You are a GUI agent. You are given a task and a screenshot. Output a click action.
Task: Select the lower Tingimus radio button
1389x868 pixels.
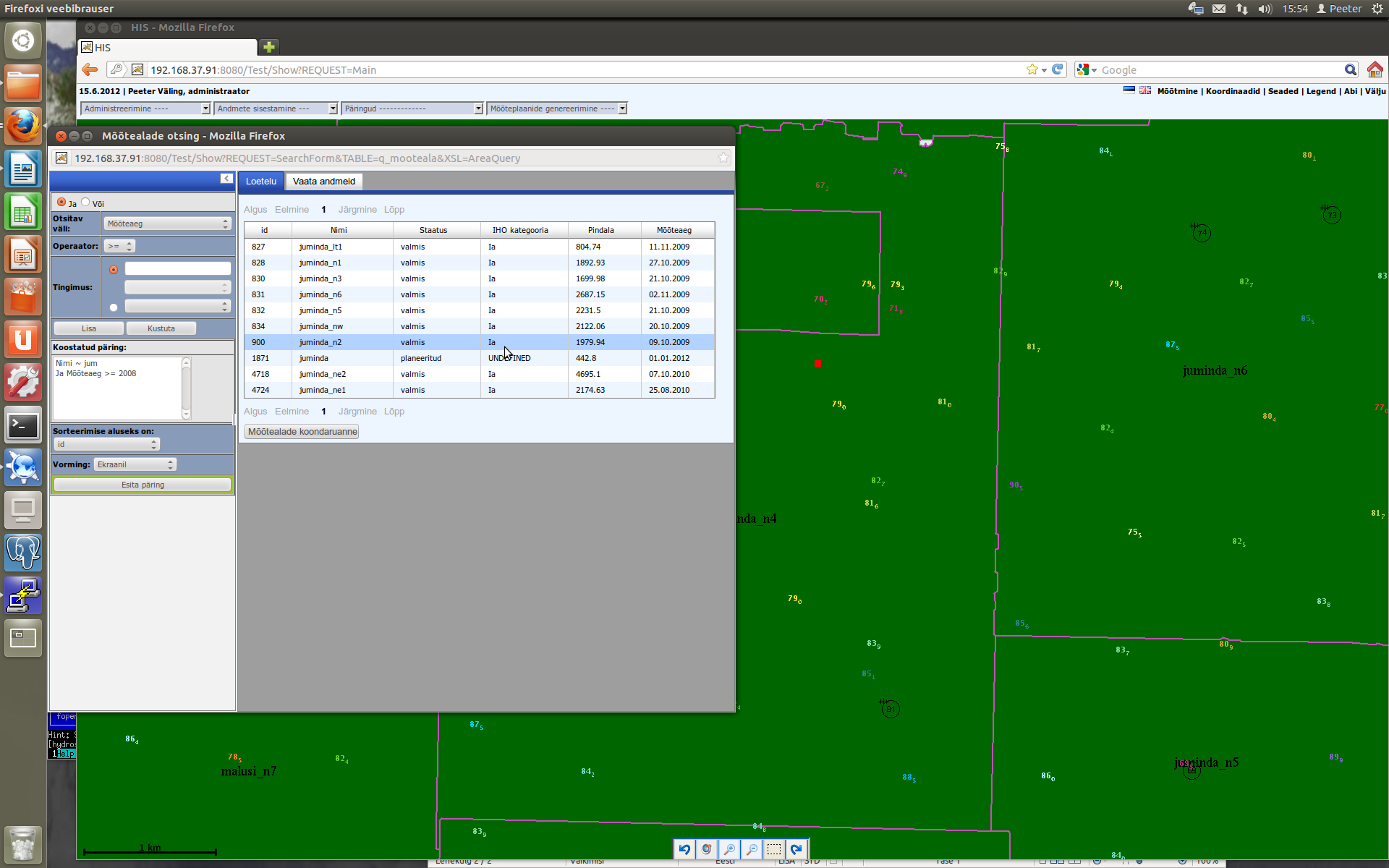[114, 307]
